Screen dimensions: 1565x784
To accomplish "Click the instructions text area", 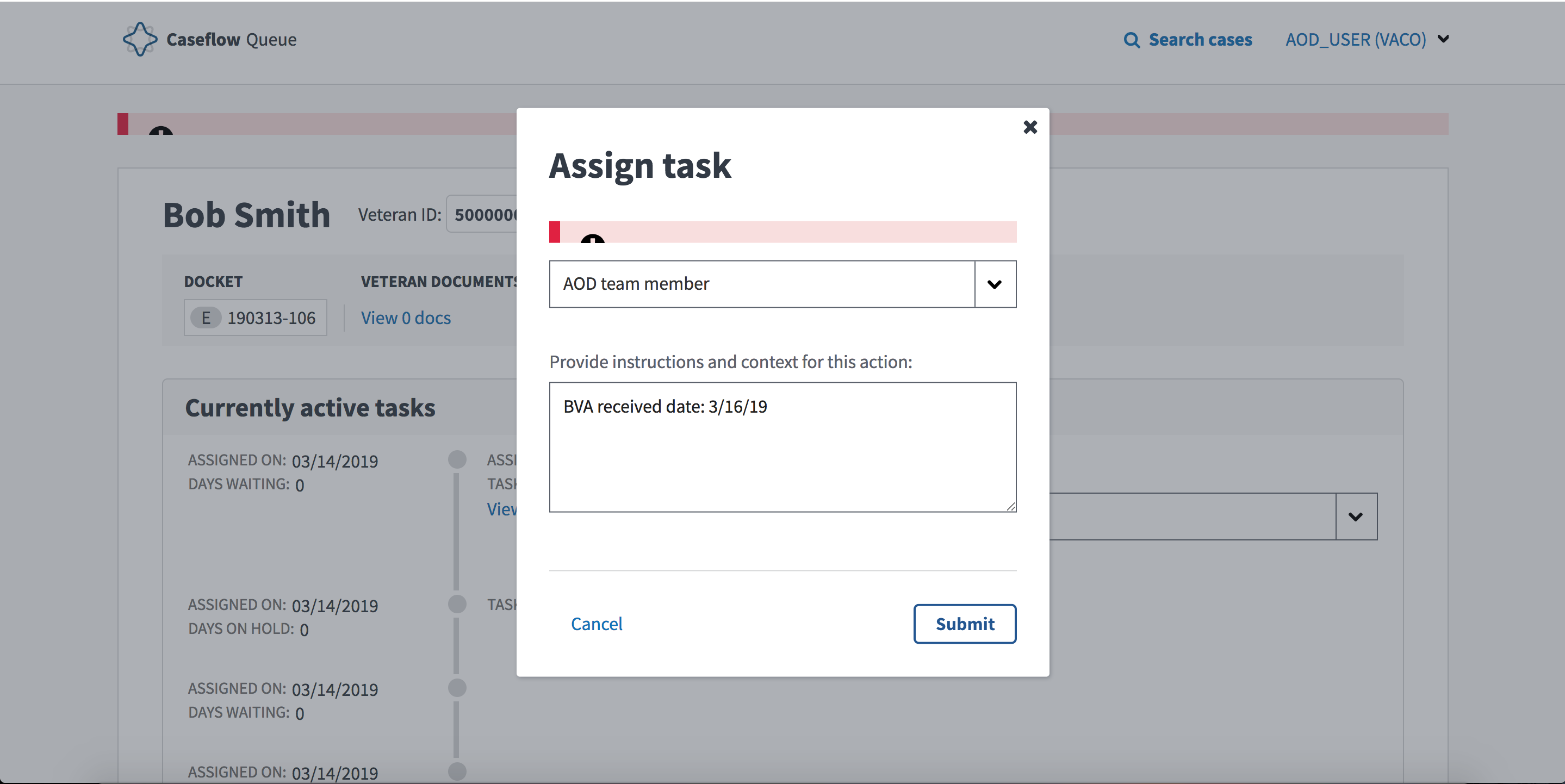I will pos(782,447).
